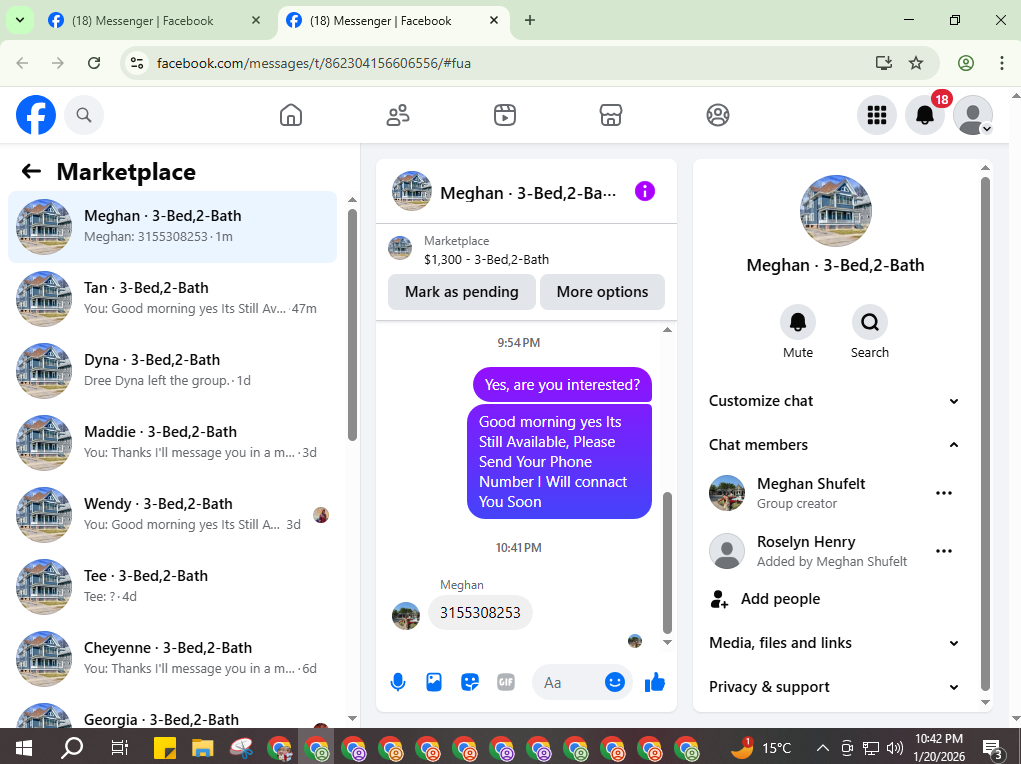Open the account profile avatar menu
Viewport: 1021px width, 764px height.
tap(973, 115)
